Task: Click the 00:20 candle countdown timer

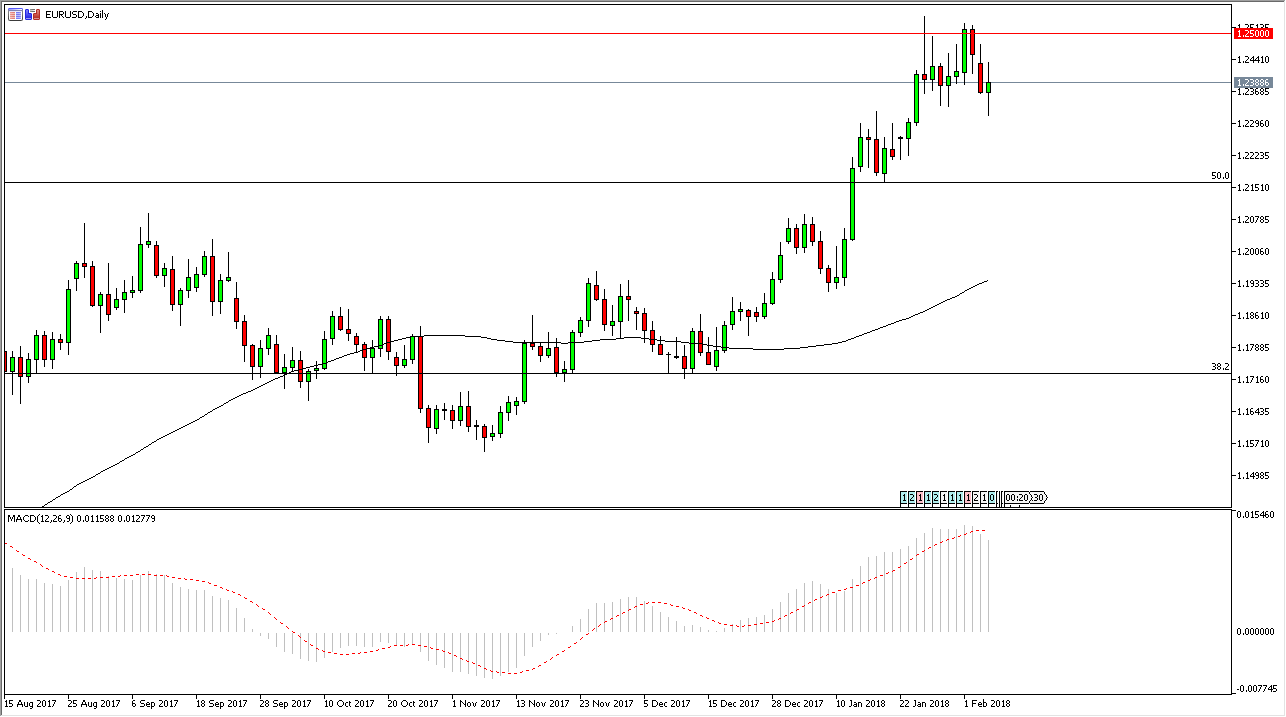Action: 1018,498
